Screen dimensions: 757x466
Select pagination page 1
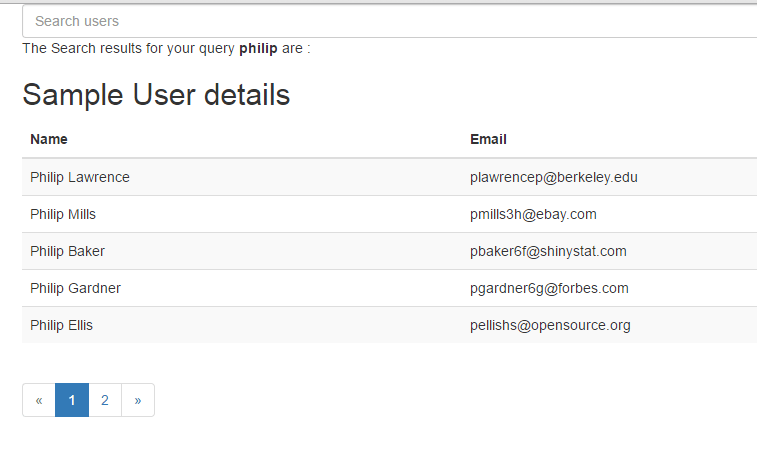click(72, 400)
